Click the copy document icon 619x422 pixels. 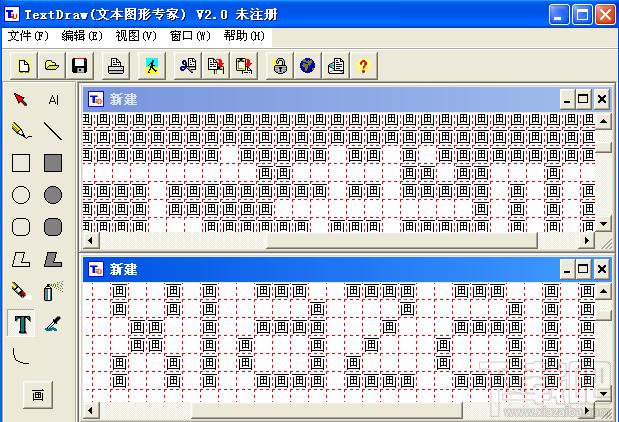216,66
